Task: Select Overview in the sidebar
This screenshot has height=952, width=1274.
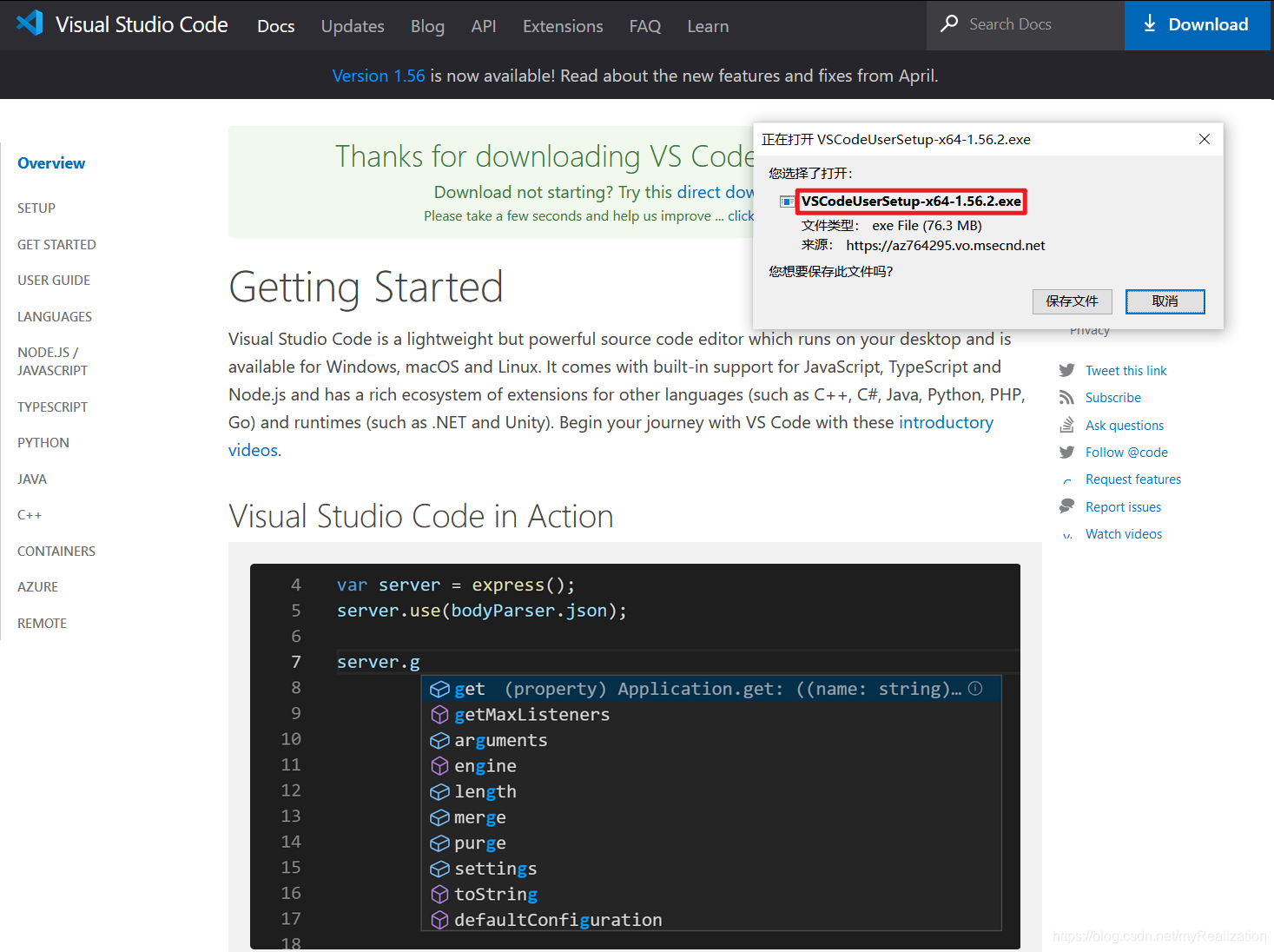Action: 51,163
